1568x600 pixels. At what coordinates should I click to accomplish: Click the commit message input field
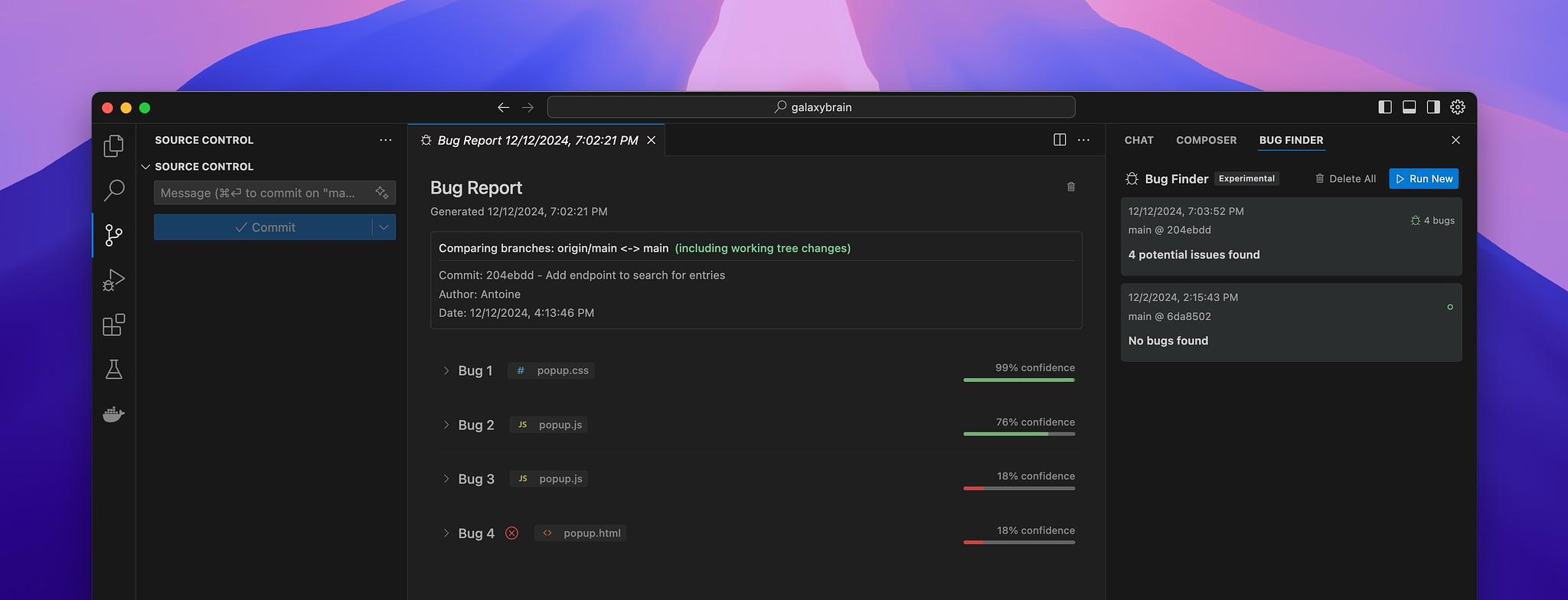[x=260, y=193]
